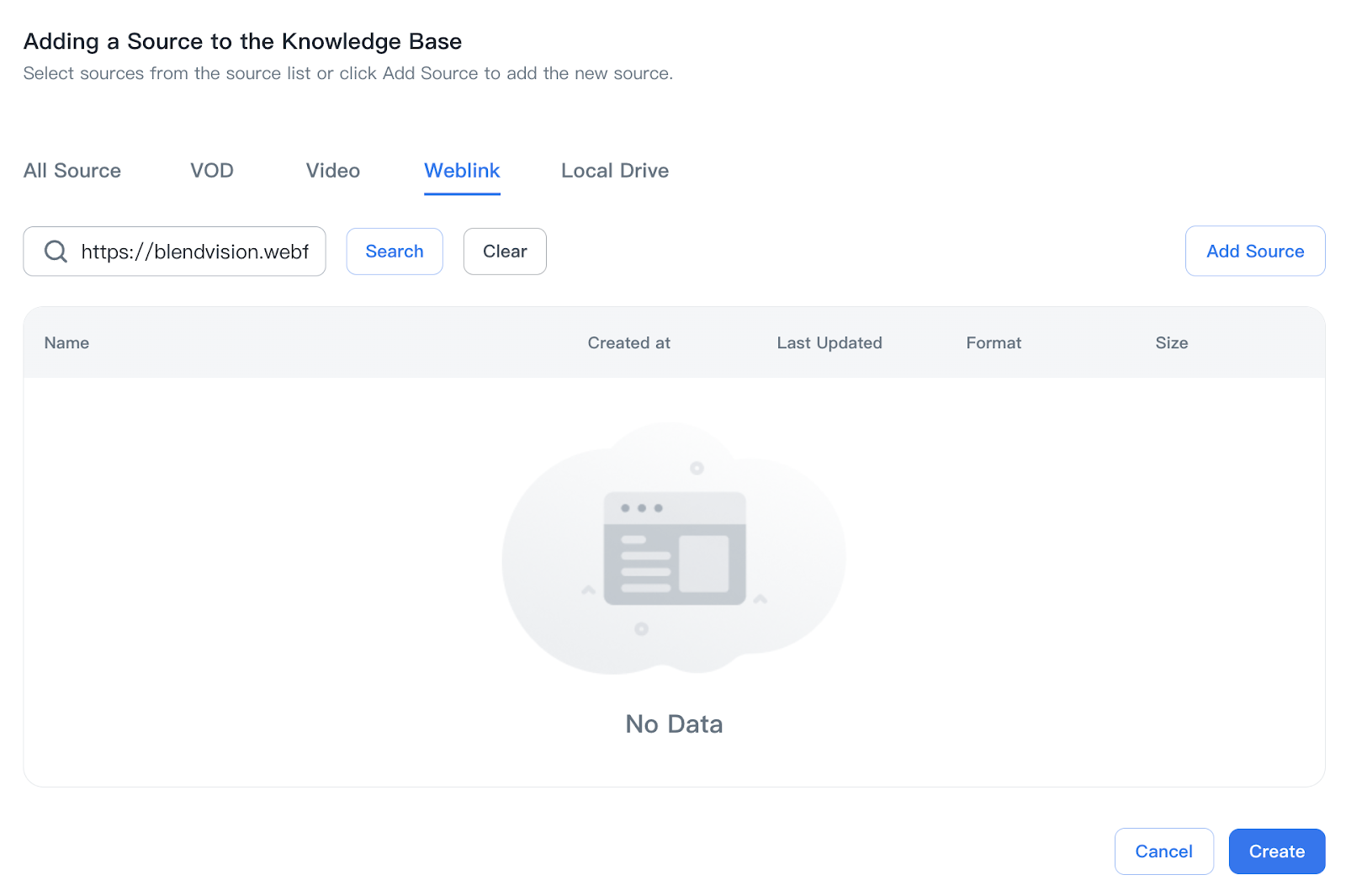This screenshot has height=896, width=1346.
Task: Click the magnifying glass search icon
Action: (56, 252)
